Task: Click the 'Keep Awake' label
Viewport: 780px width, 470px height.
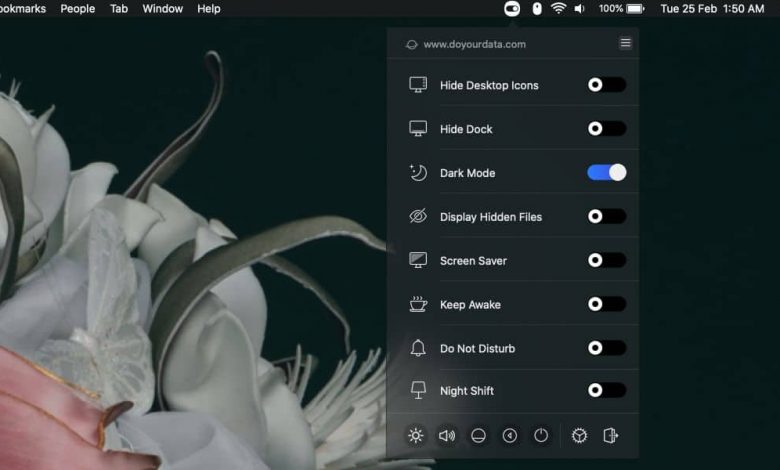Action: click(470, 304)
